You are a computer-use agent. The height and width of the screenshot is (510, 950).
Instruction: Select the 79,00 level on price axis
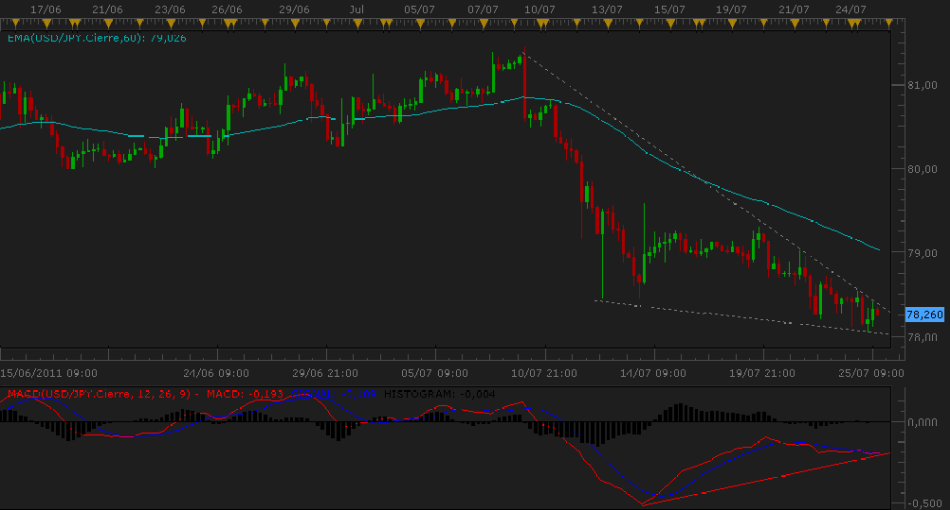click(922, 253)
